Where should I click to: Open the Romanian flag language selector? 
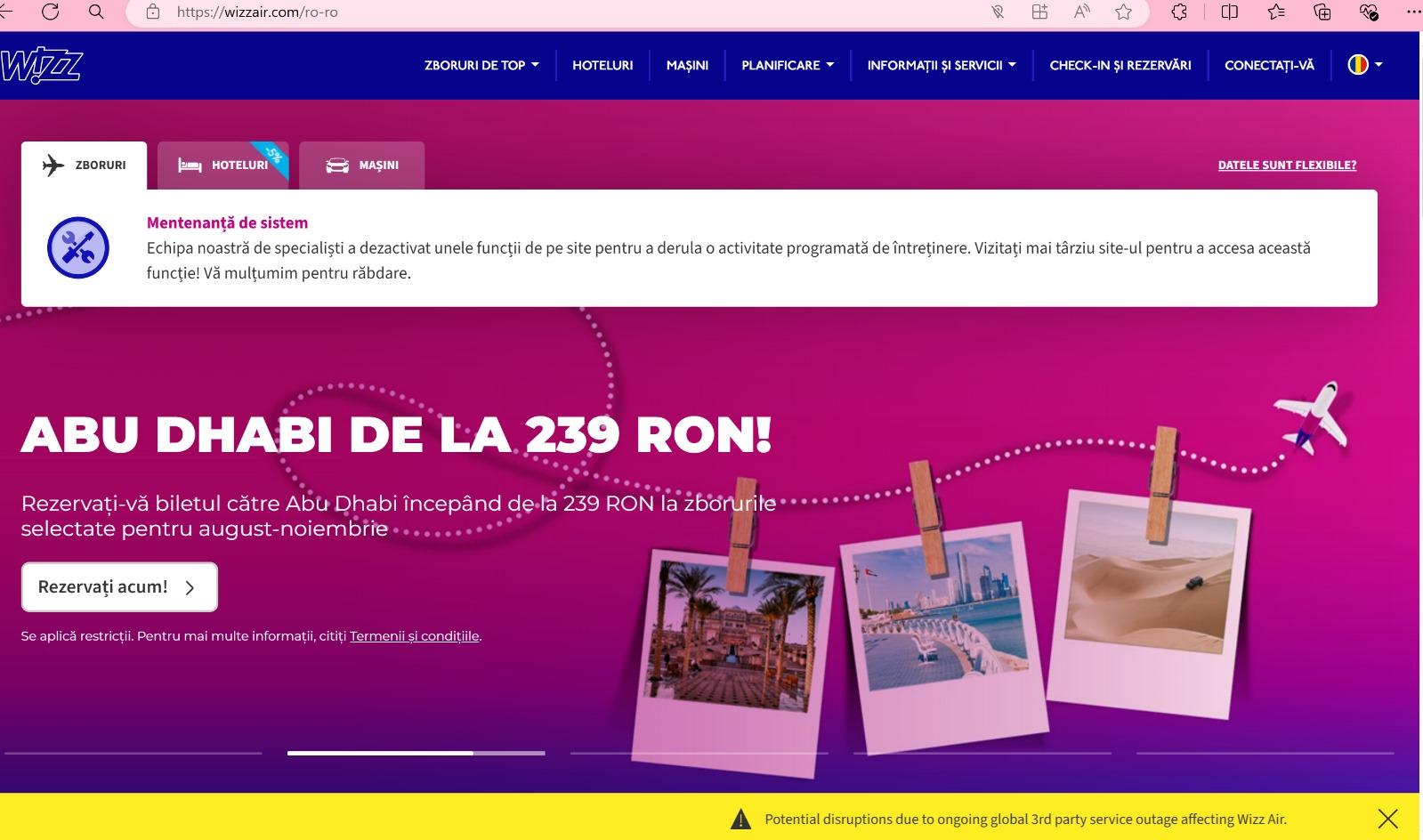1364,65
